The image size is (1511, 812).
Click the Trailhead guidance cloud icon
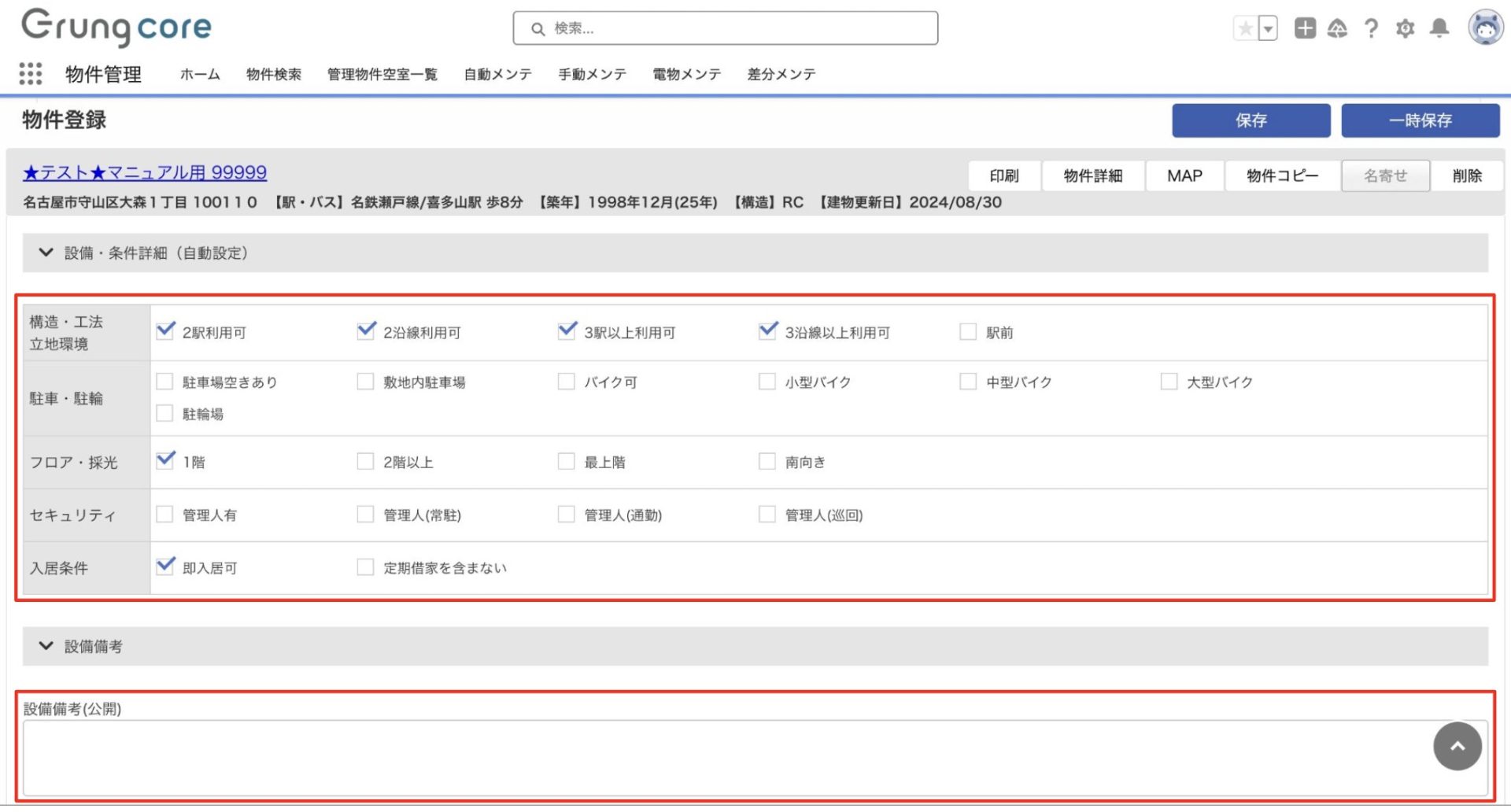click(x=1337, y=29)
